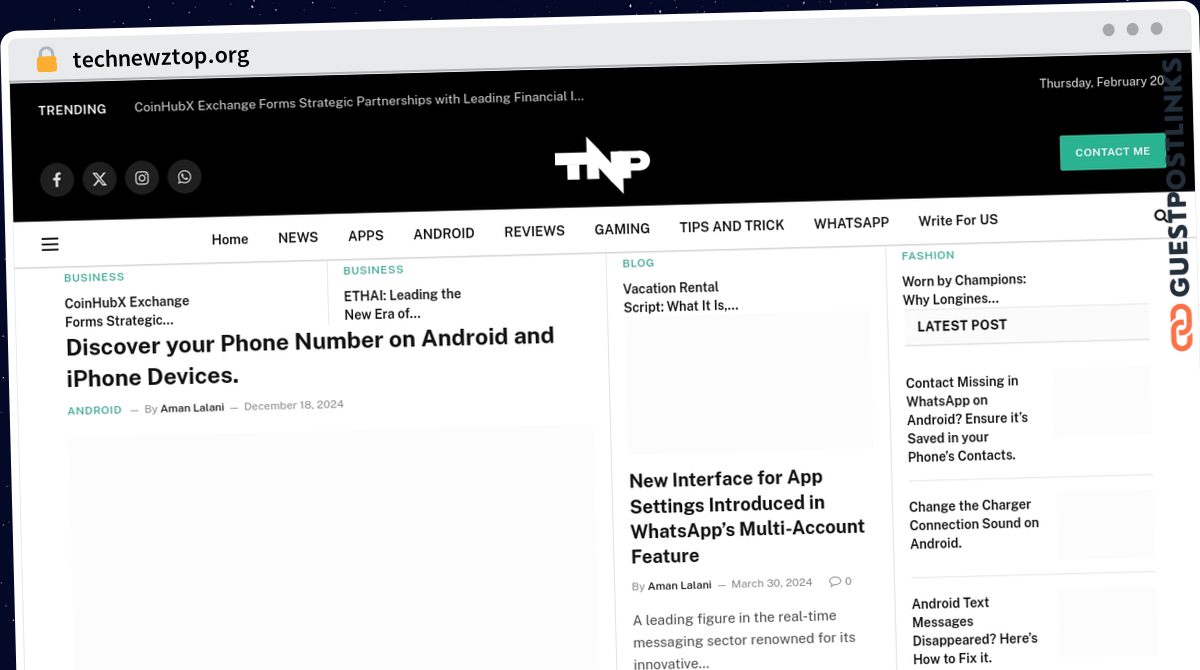
Task: Open 'Worn by Champions: Why Longines…' post
Action: coord(964,290)
